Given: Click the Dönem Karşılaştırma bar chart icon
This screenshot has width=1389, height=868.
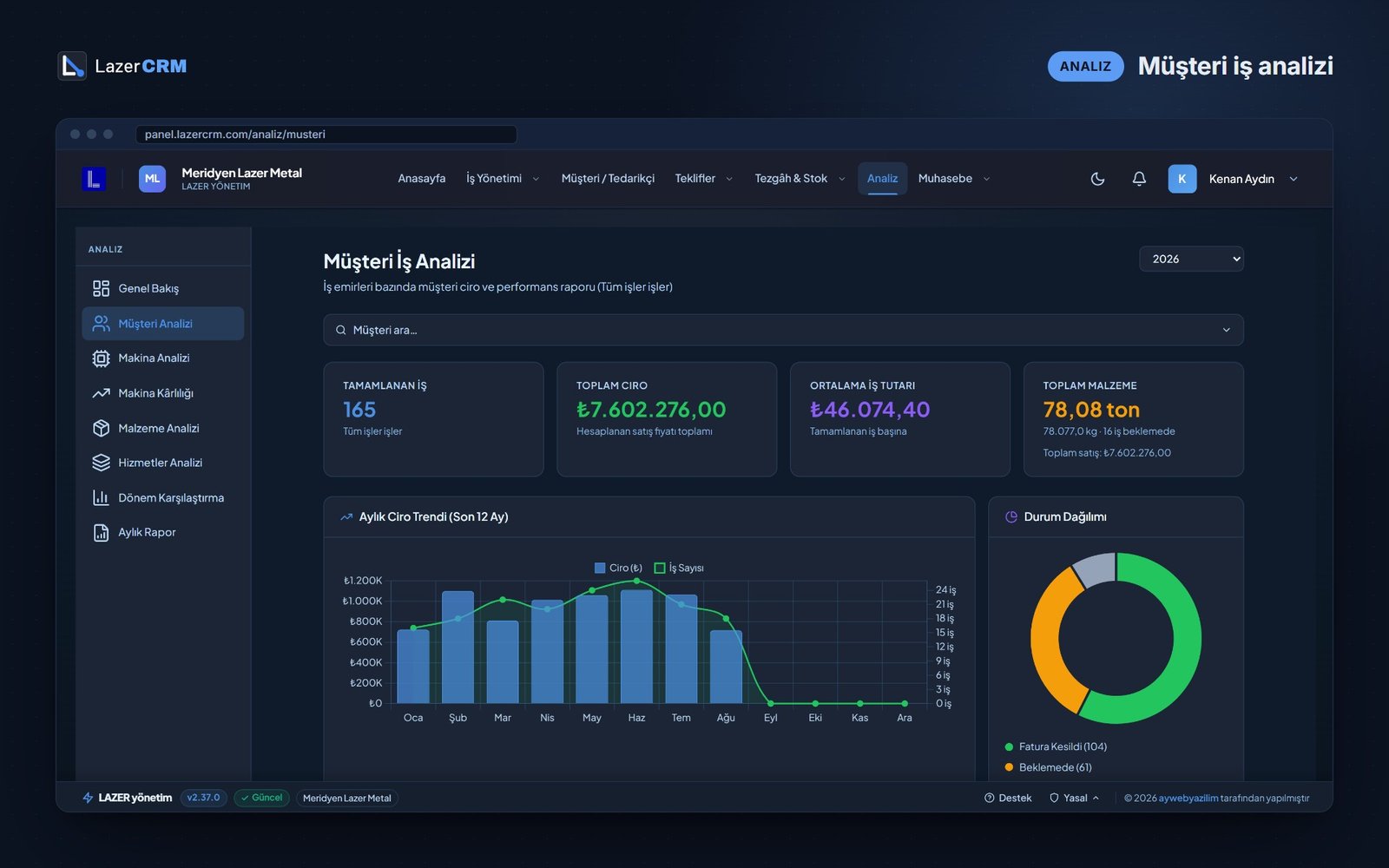Looking at the screenshot, I should point(101,497).
